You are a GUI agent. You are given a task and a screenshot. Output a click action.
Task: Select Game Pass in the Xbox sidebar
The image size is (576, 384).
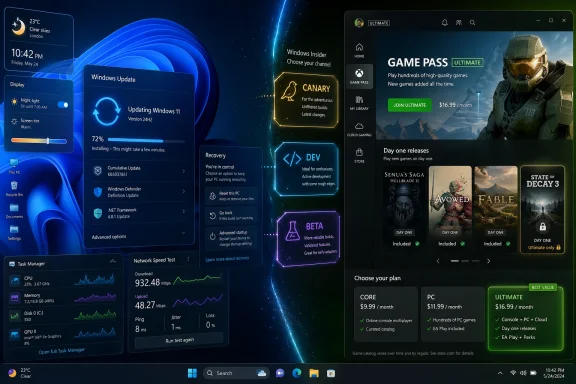(x=359, y=76)
